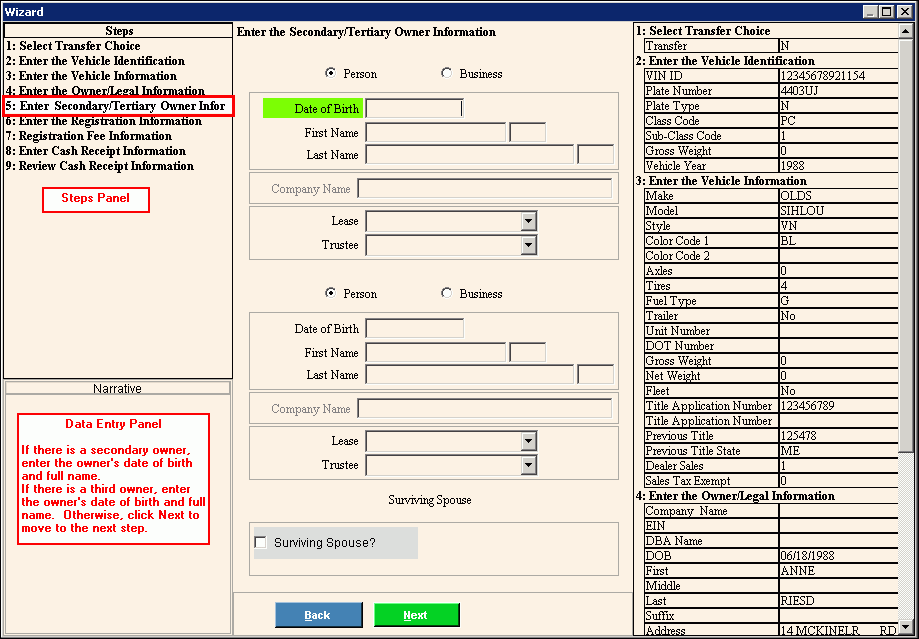The height and width of the screenshot is (639, 919).
Task: Click the summary panel scroll down arrow
Action: point(906,628)
